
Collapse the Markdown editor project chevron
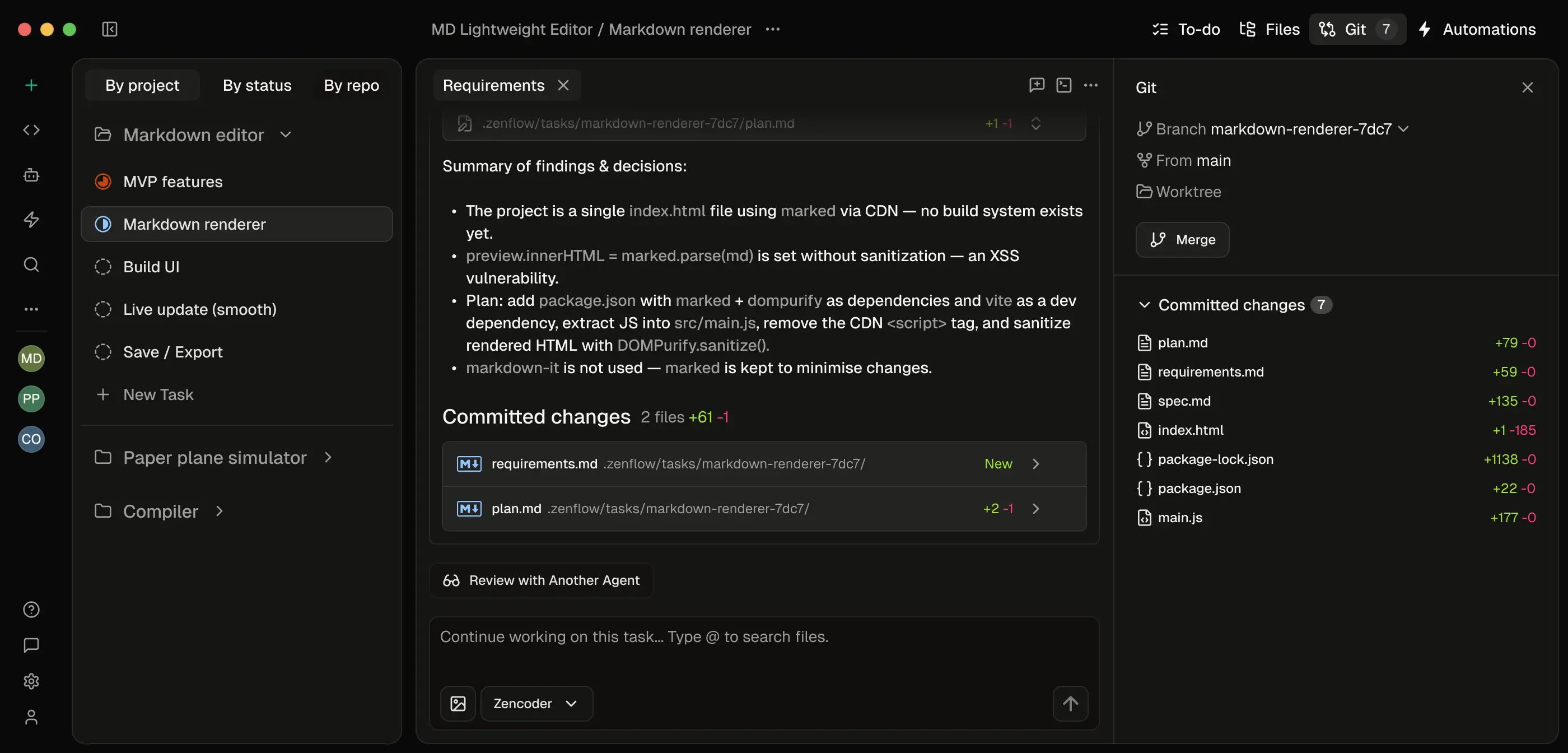[286, 134]
